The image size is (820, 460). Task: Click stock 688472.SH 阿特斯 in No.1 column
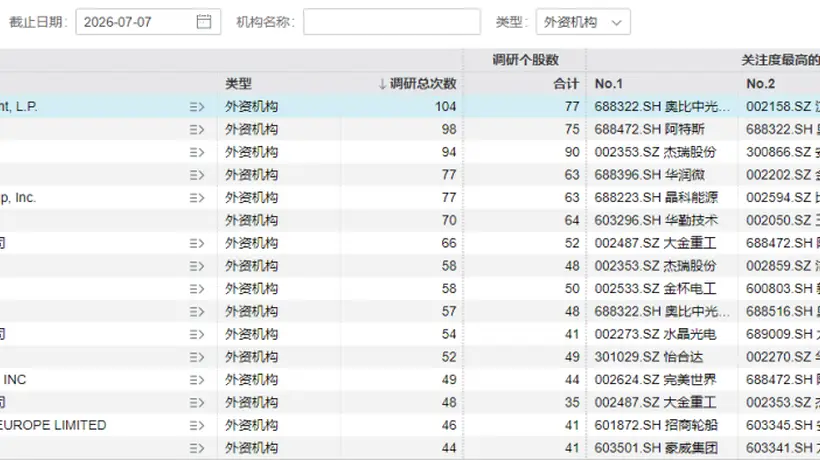coord(650,129)
